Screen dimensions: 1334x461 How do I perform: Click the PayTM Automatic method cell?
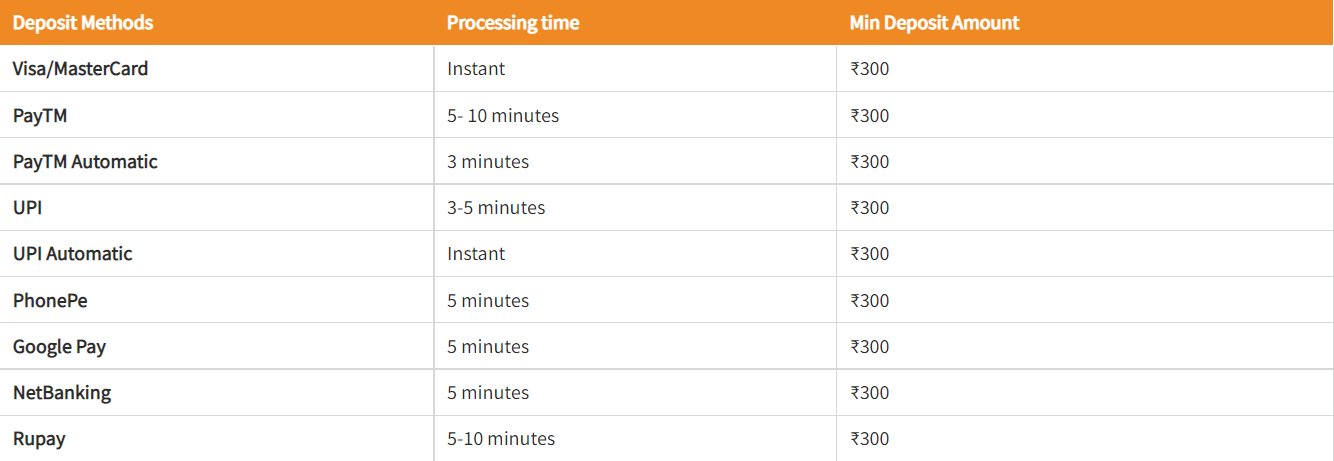coord(85,161)
